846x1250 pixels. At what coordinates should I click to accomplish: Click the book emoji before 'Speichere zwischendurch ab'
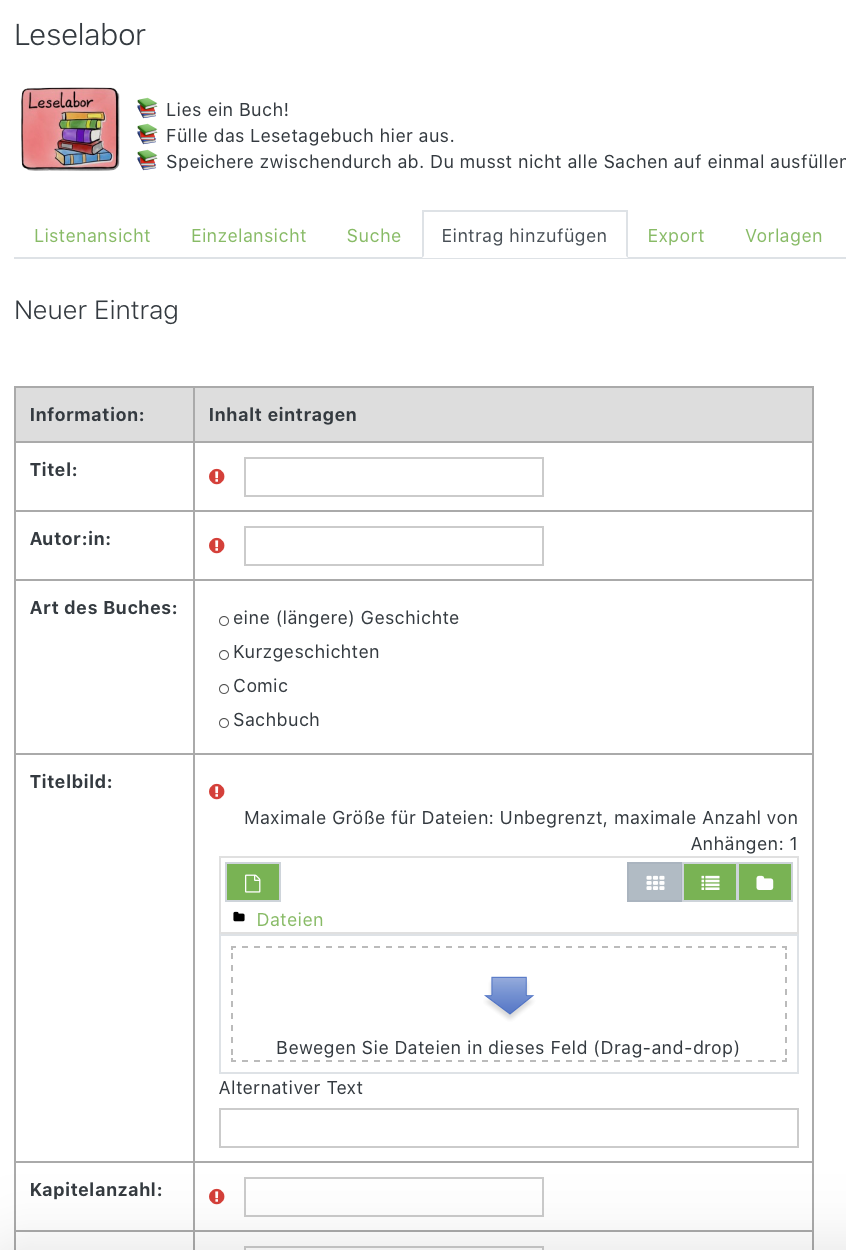[x=148, y=160]
